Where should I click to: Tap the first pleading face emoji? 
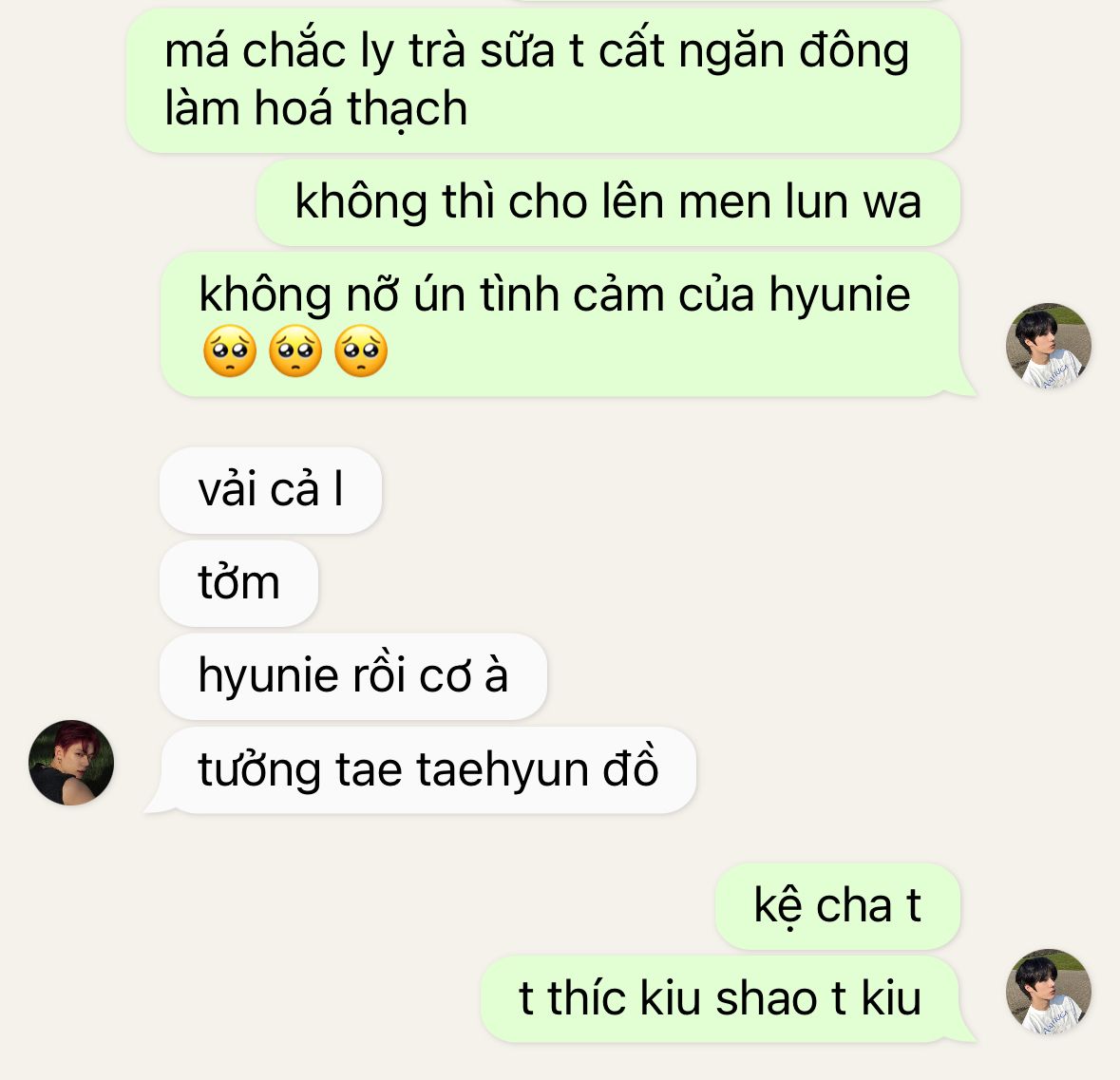coord(229,351)
